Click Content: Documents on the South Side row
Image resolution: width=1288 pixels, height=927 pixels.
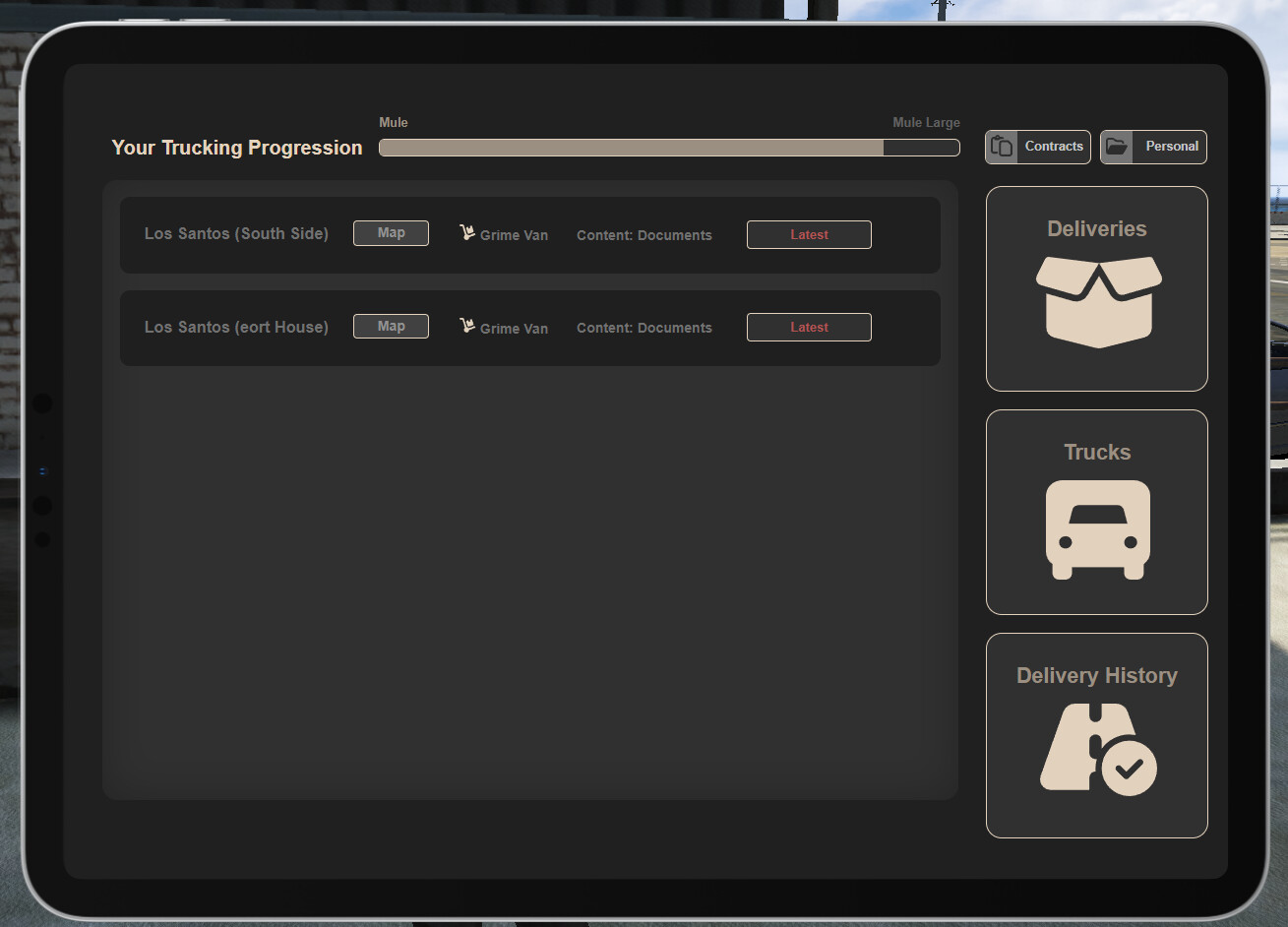tap(644, 234)
